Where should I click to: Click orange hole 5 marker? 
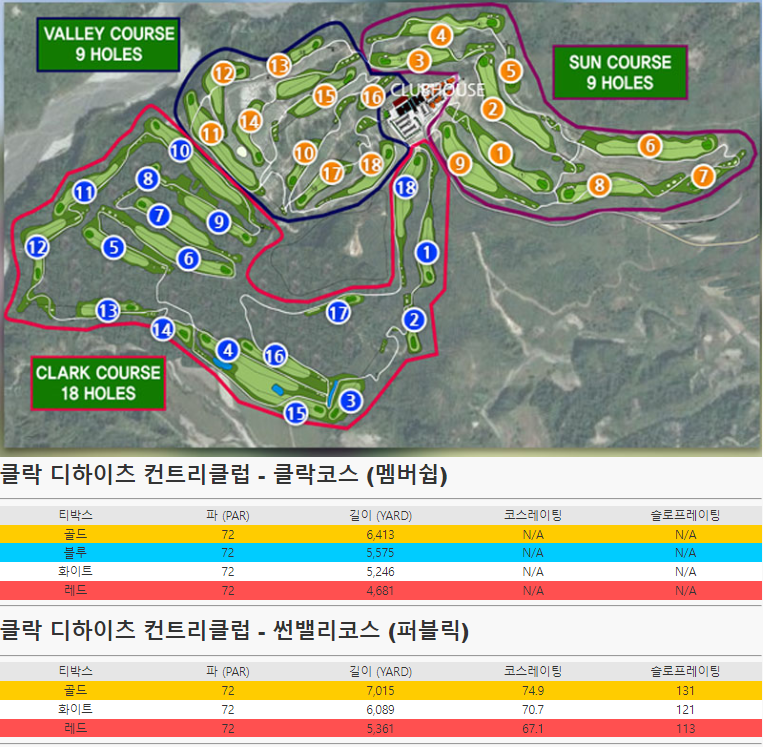coord(510,71)
